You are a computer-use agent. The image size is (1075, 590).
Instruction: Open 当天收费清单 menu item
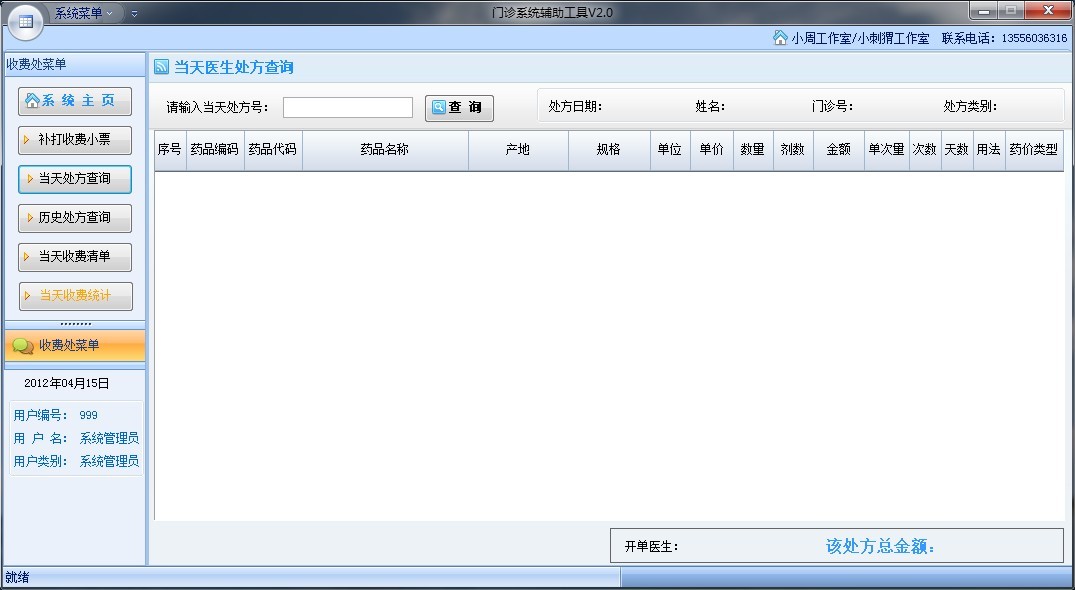point(75,257)
